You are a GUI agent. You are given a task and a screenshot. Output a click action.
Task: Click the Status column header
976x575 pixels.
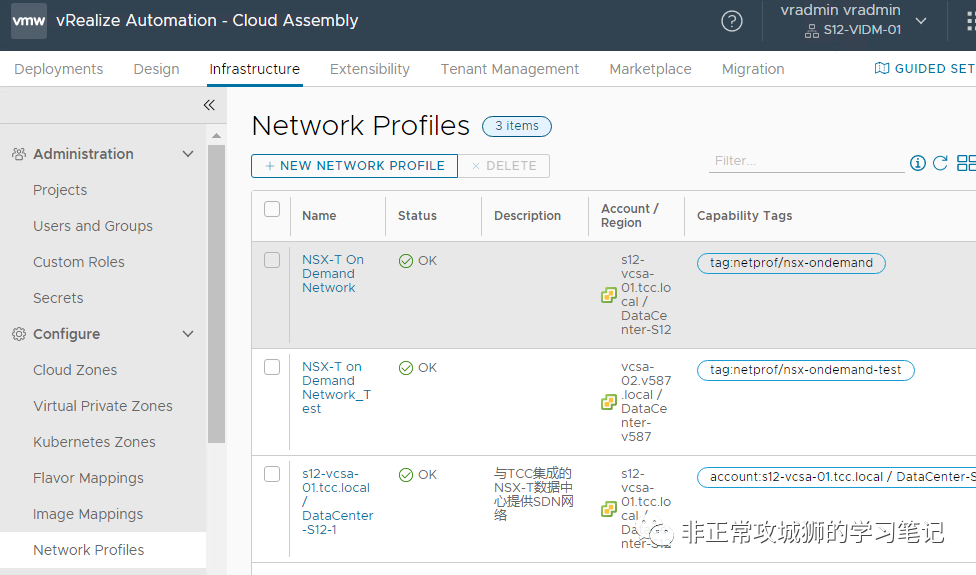417,216
